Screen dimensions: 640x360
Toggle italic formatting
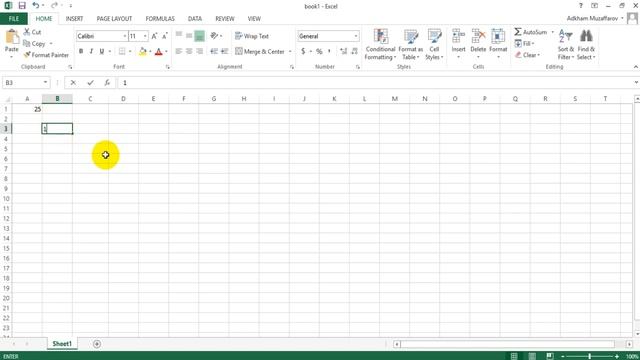(91, 51)
